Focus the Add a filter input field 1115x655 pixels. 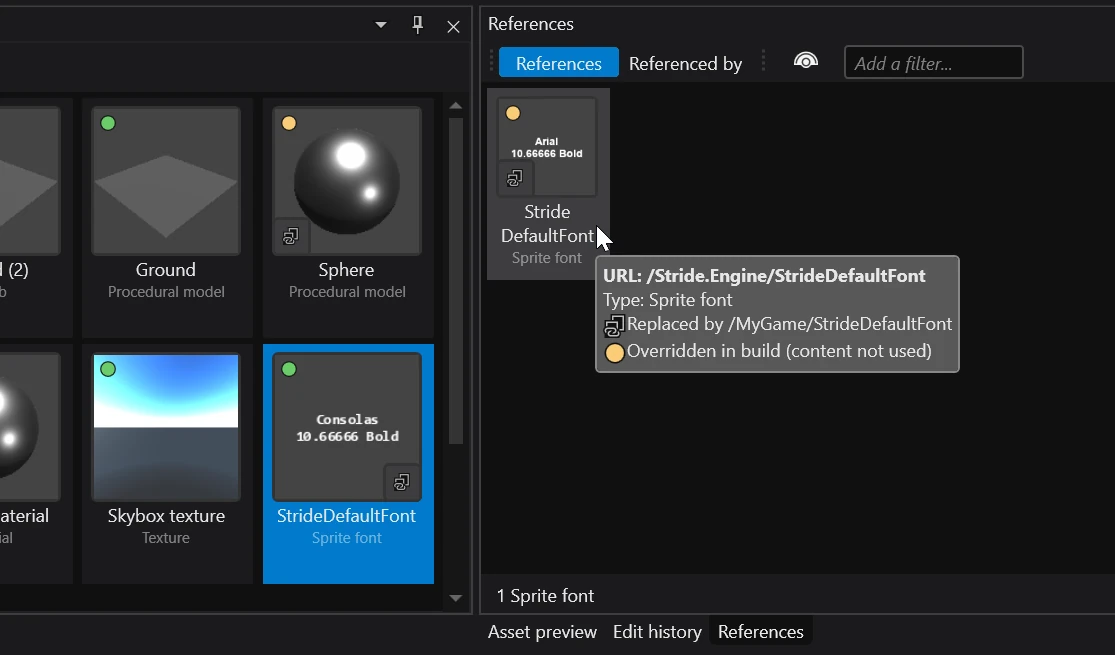coord(934,63)
